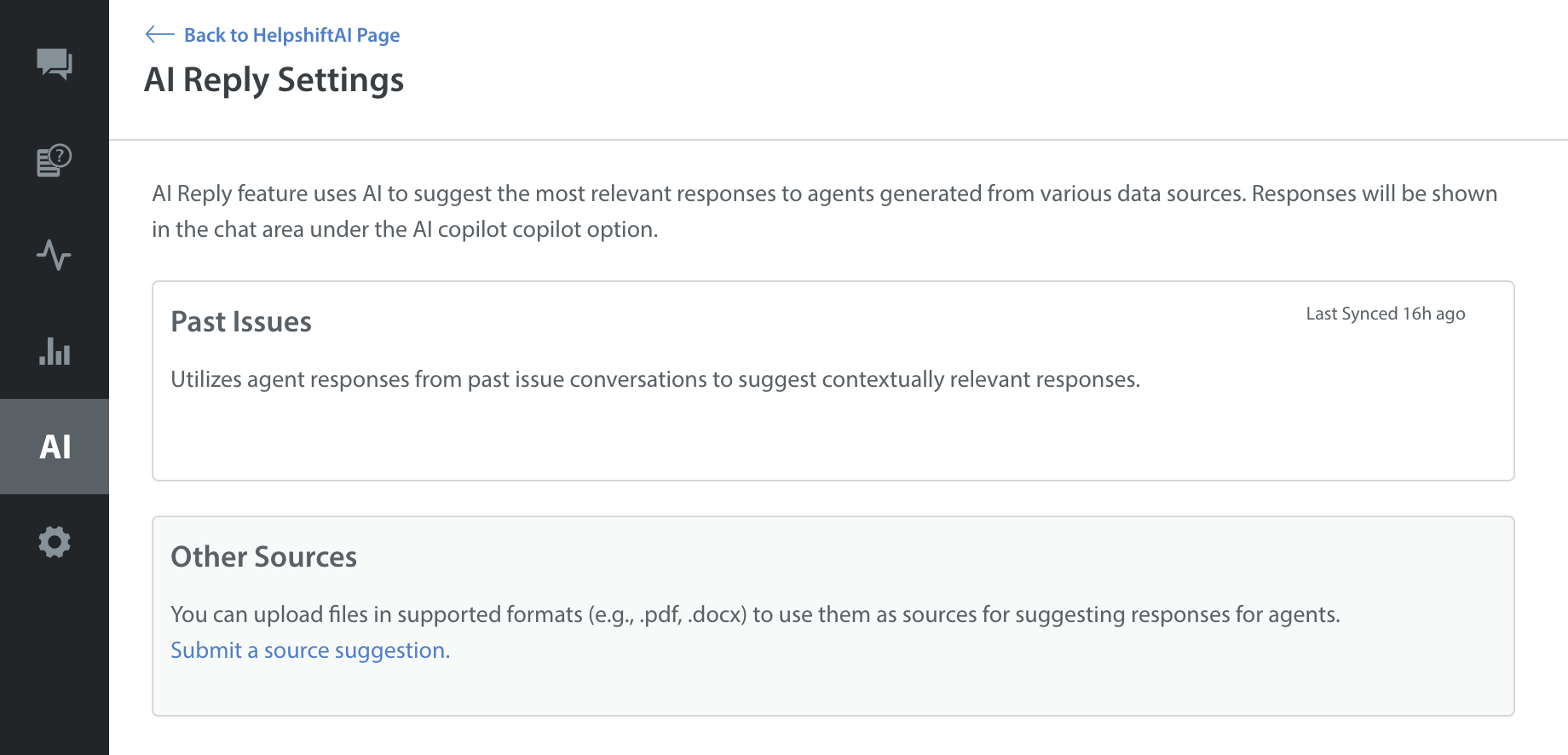Click the Past Issues heading
The image size is (1568, 755).
point(241,322)
